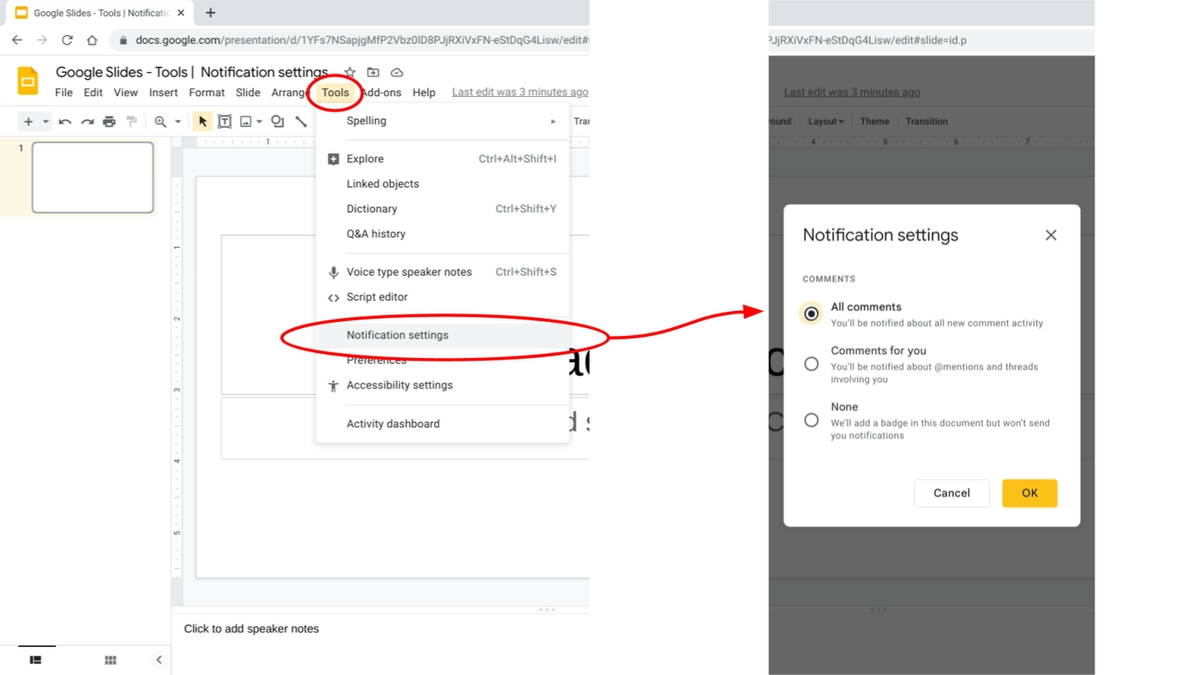Select Notification settings from Tools menu

coord(396,335)
